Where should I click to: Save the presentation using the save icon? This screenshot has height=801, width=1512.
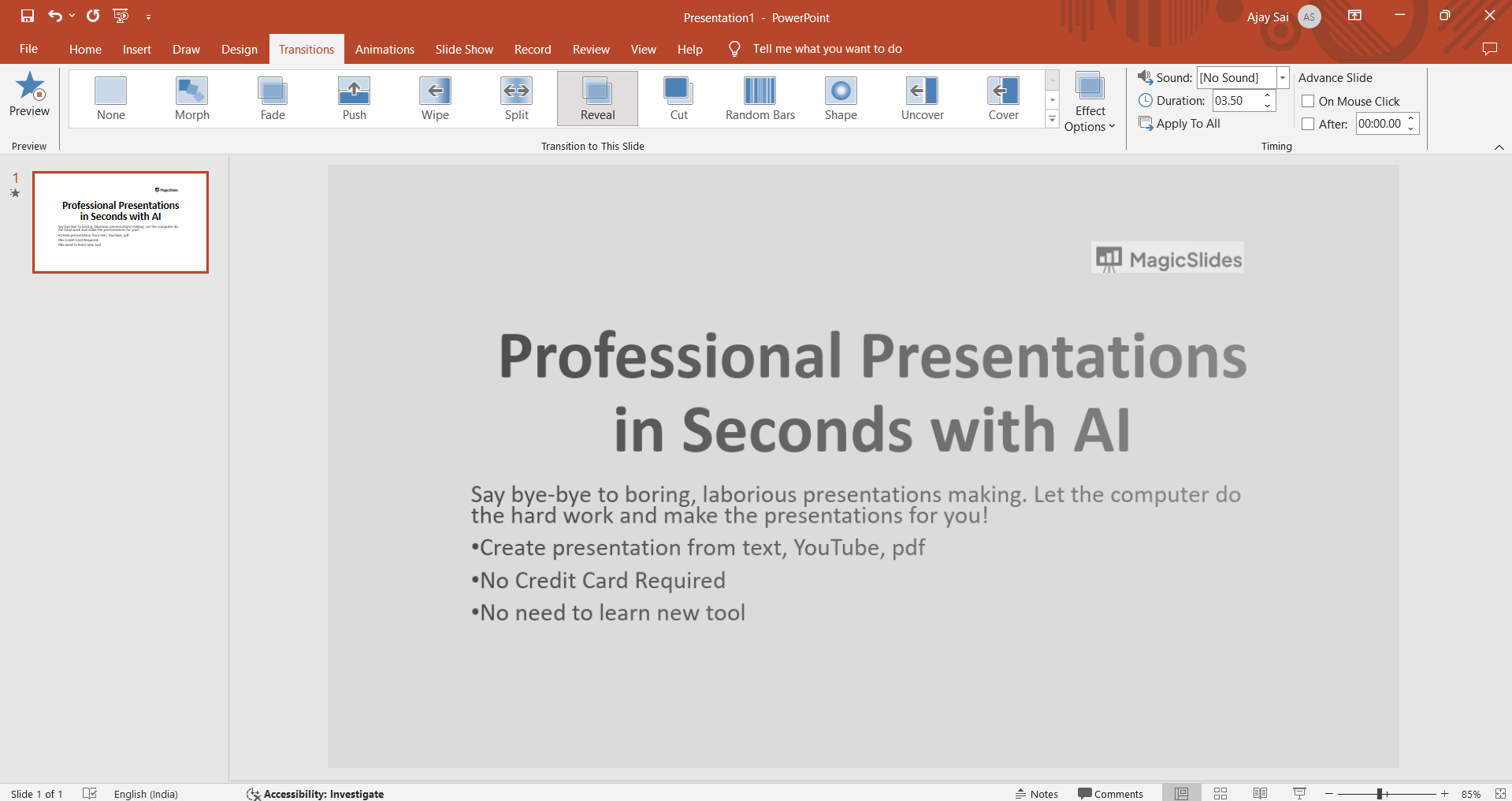pyautogui.click(x=28, y=16)
